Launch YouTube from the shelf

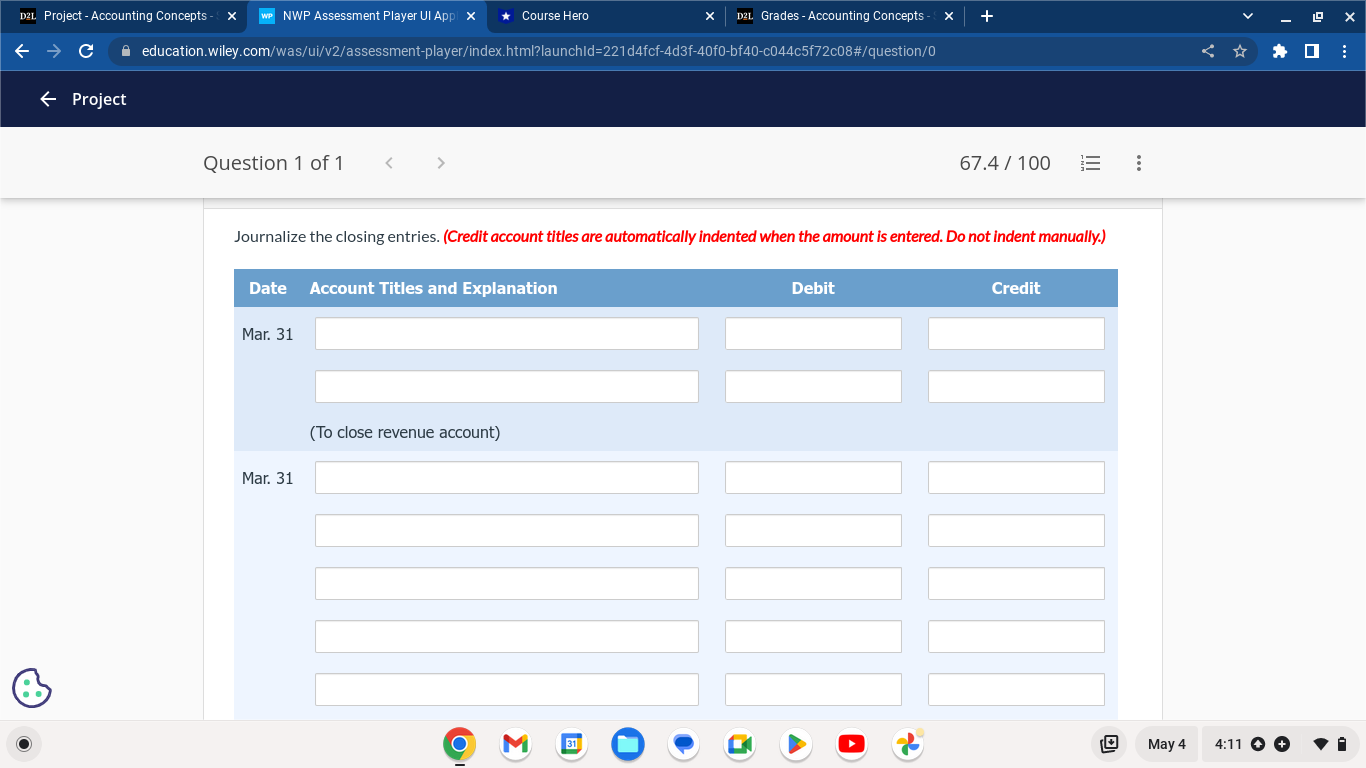(x=851, y=744)
